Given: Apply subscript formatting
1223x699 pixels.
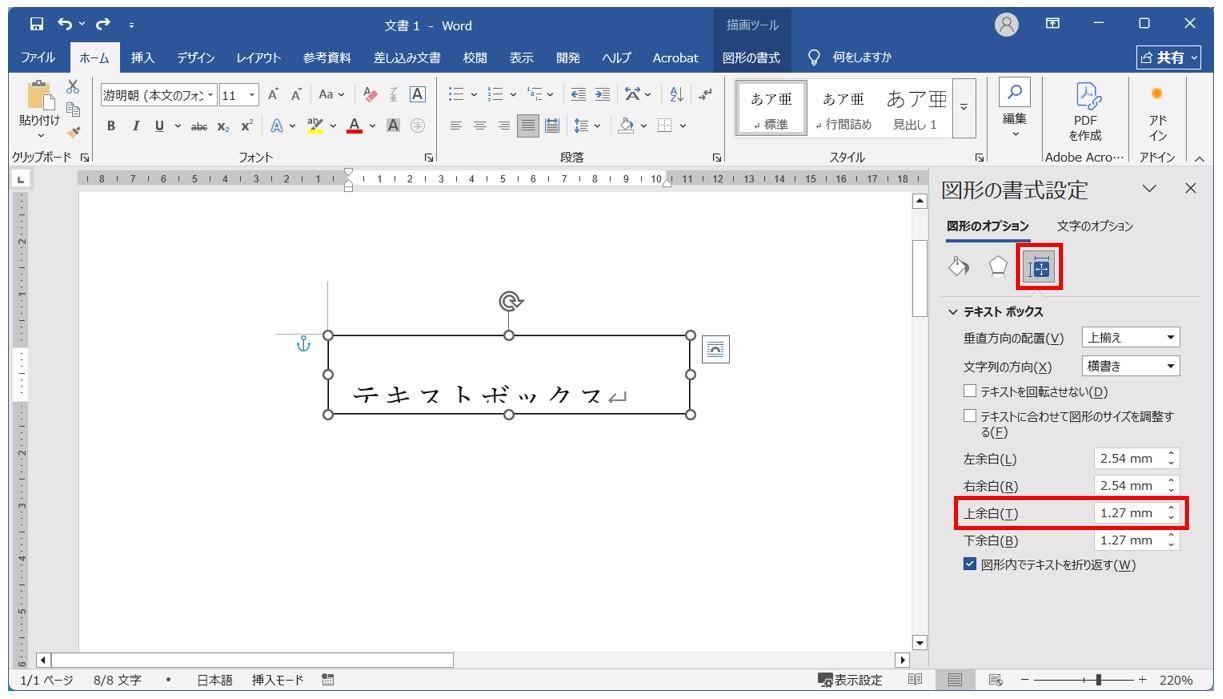Looking at the screenshot, I should click(x=223, y=126).
